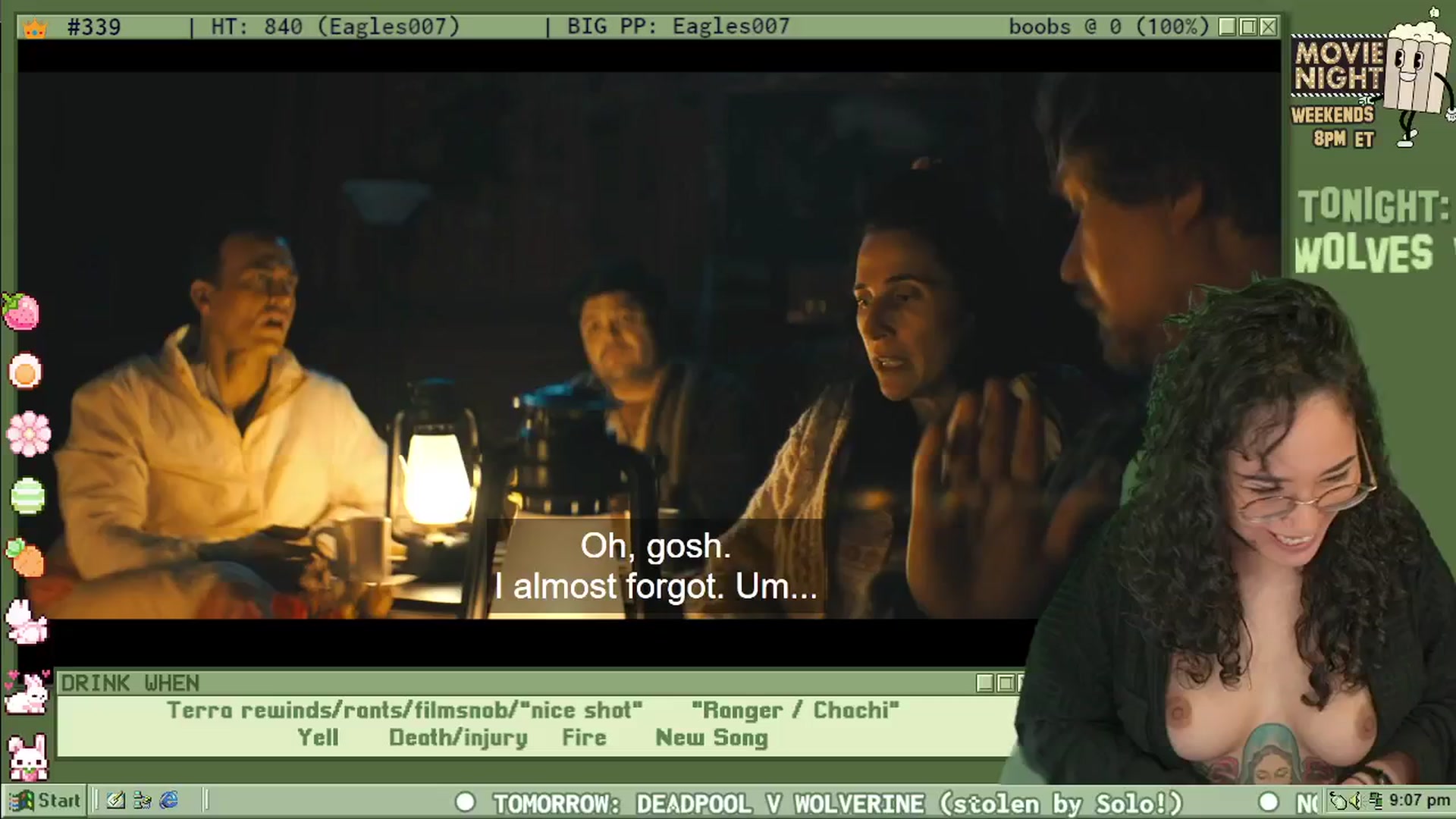Click the '(stolen by Solo!)' ticker text
Image resolution: width=1456 pixels, height=819 pixels.
point(1062,803)
